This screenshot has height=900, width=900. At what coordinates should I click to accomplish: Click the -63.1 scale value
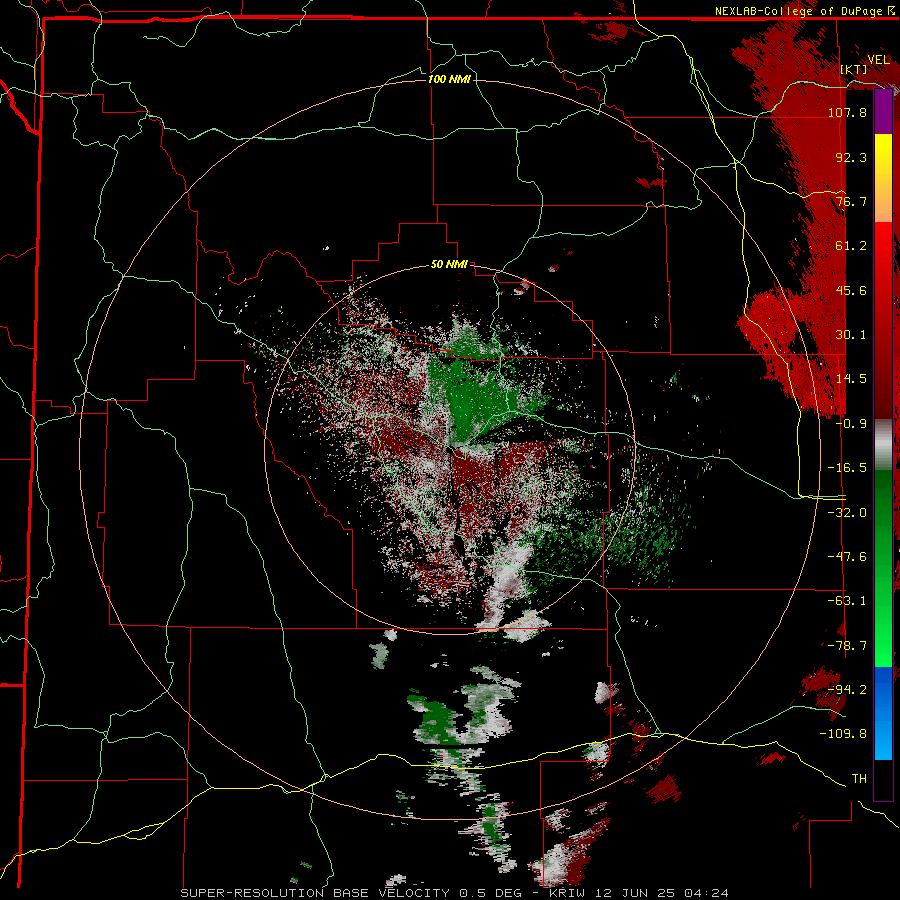tap(847, 601)
